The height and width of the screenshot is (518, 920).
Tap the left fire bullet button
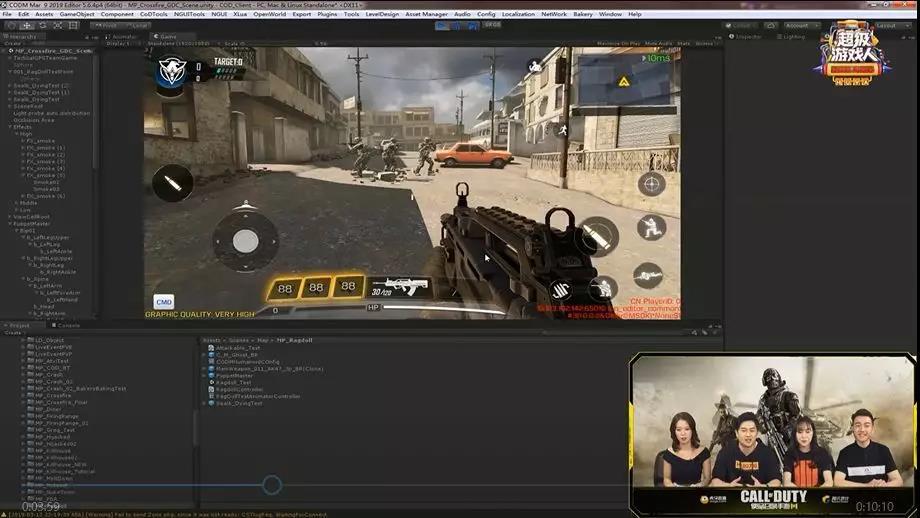coord(172,184)
